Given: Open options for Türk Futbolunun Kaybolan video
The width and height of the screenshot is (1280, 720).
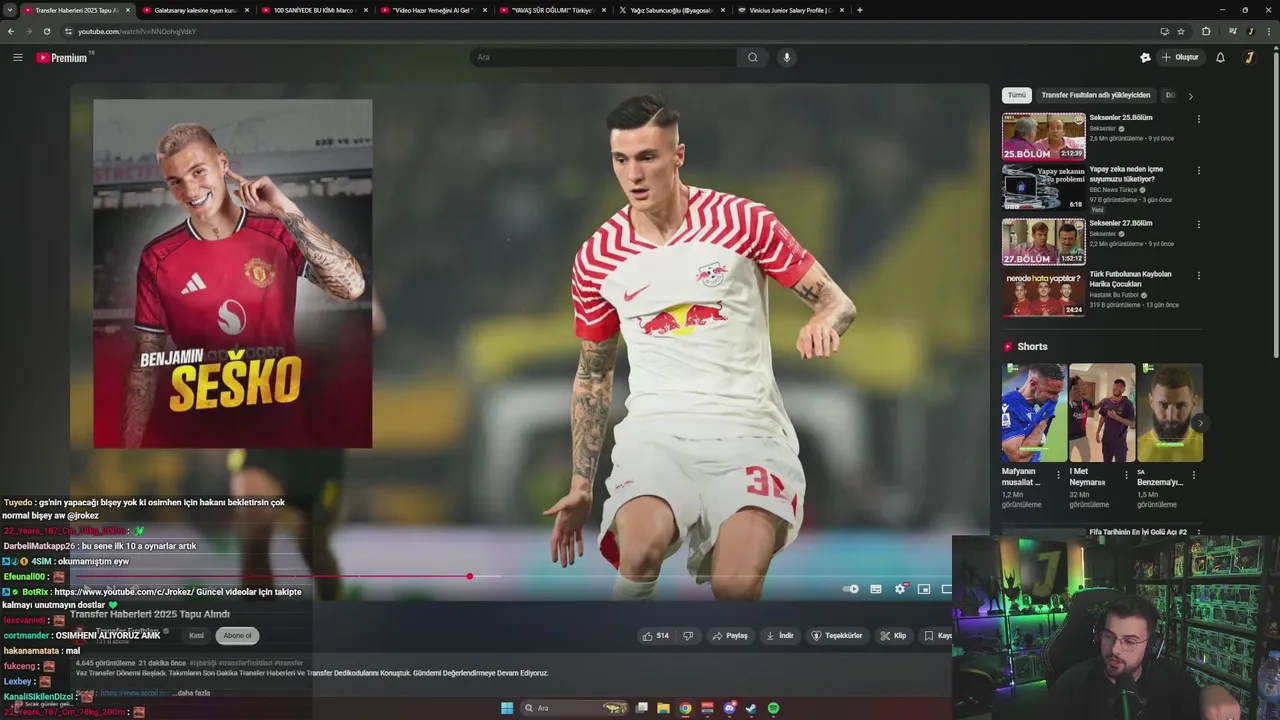Looking at the screenshot, I should (x=1198, y=276).
